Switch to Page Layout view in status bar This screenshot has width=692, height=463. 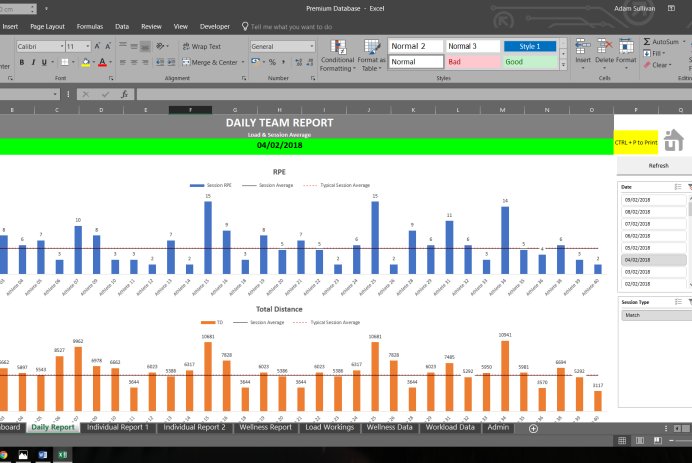[639, 440]
